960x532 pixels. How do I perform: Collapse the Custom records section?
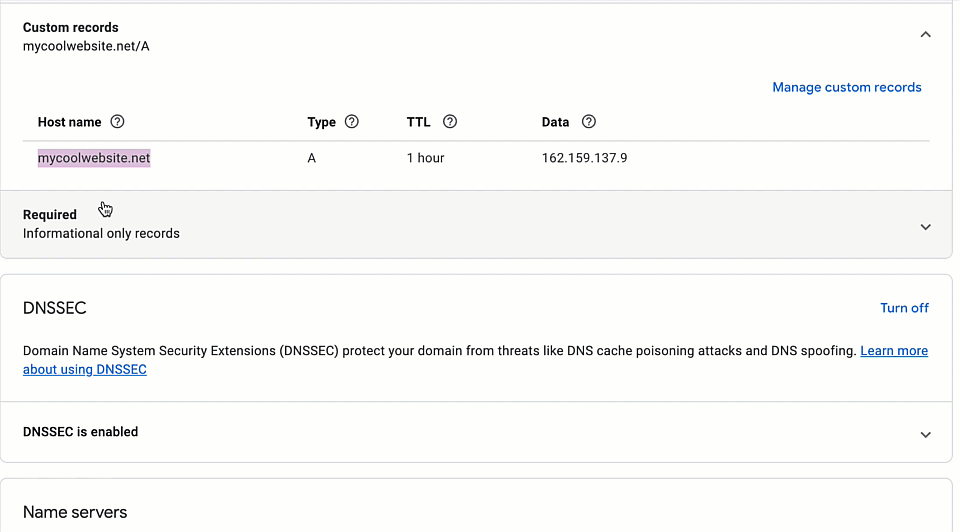tap(925, 35)
